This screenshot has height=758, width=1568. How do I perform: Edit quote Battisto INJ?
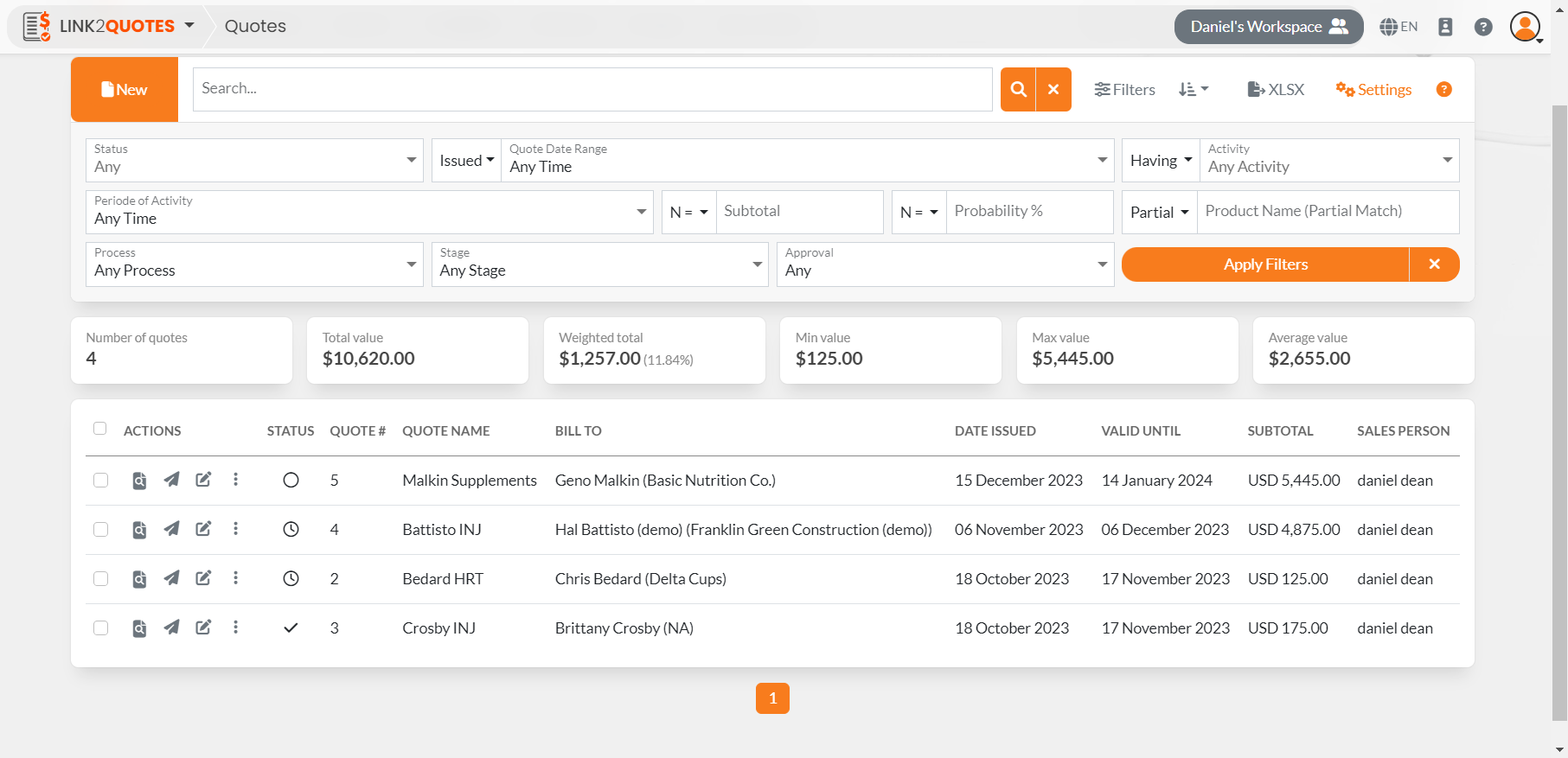(x=203, y=529)
